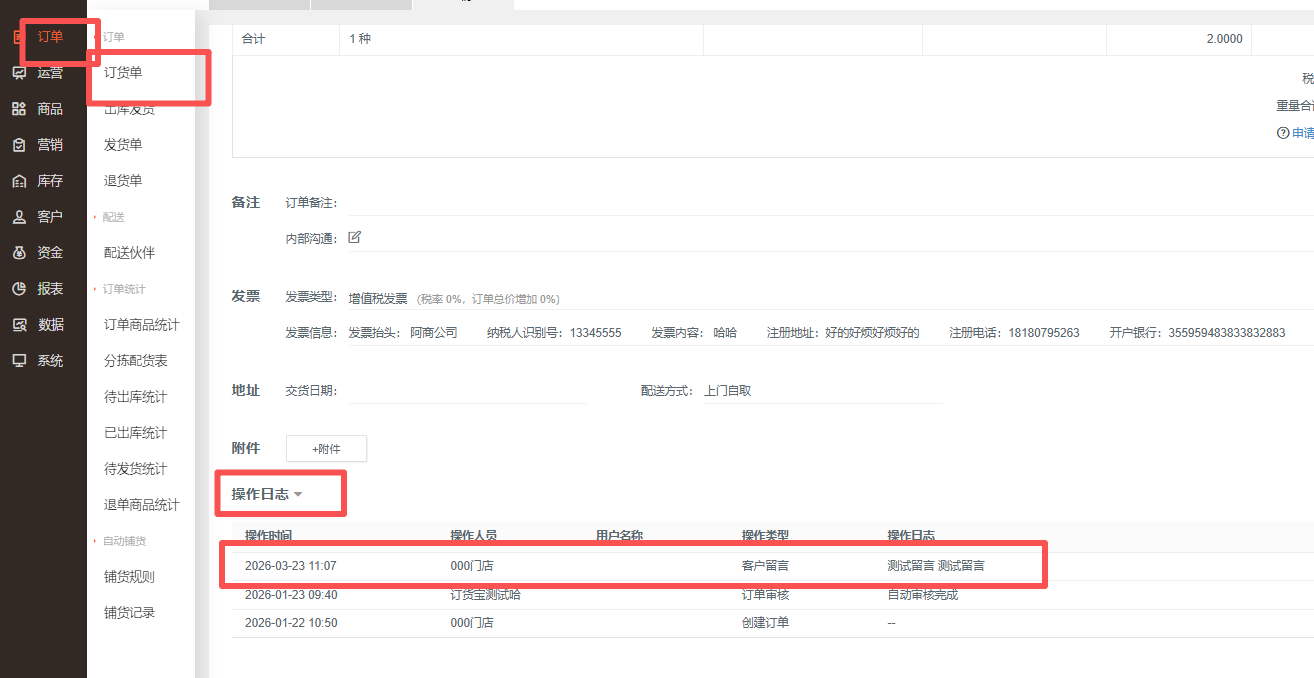This screenshot has height=678, width=1314.
Task: Add an attachment with +附件 button
Action: [x=326, y=449]
